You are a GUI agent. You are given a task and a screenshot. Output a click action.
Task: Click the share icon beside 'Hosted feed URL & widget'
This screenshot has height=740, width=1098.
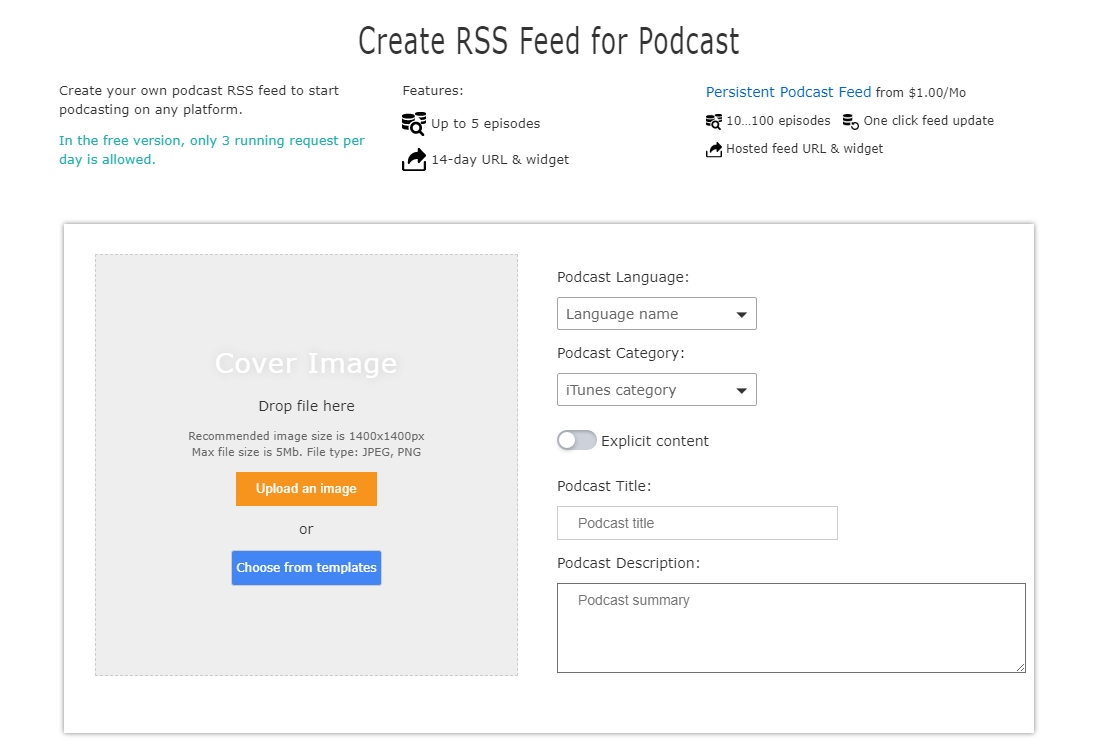coord(714,149)
